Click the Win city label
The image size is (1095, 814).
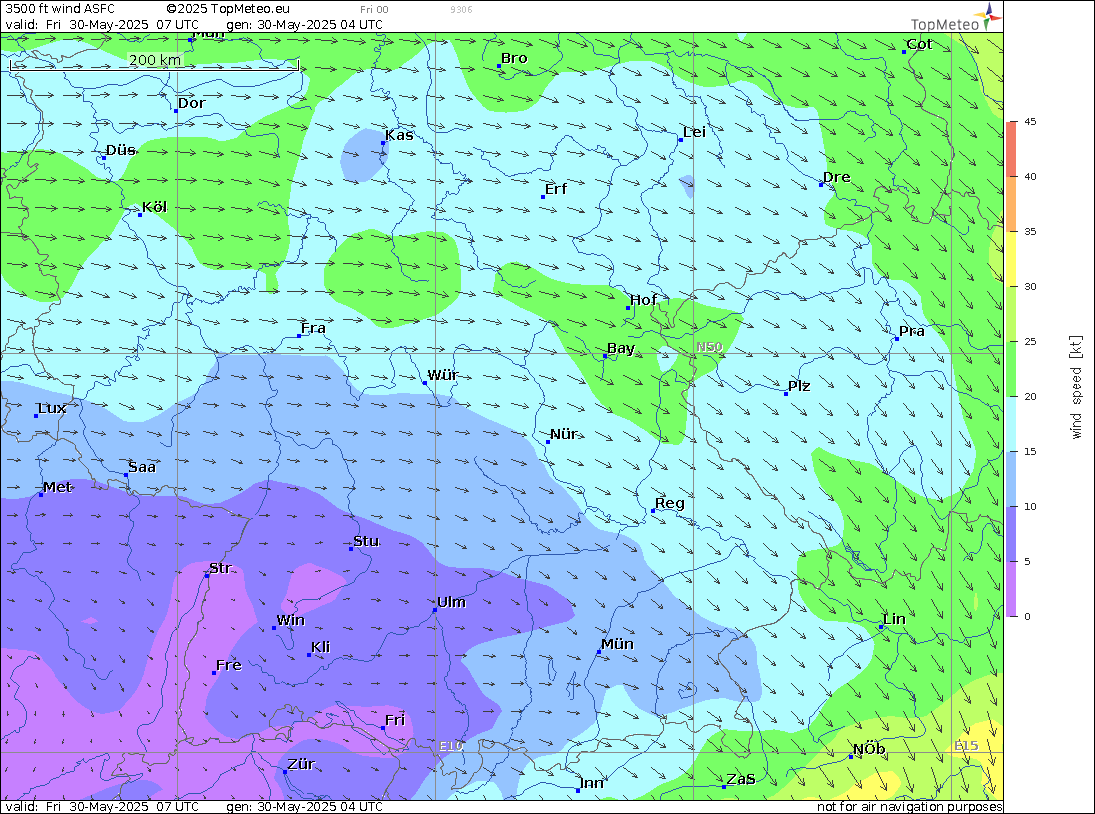click(x=291, y=621)
